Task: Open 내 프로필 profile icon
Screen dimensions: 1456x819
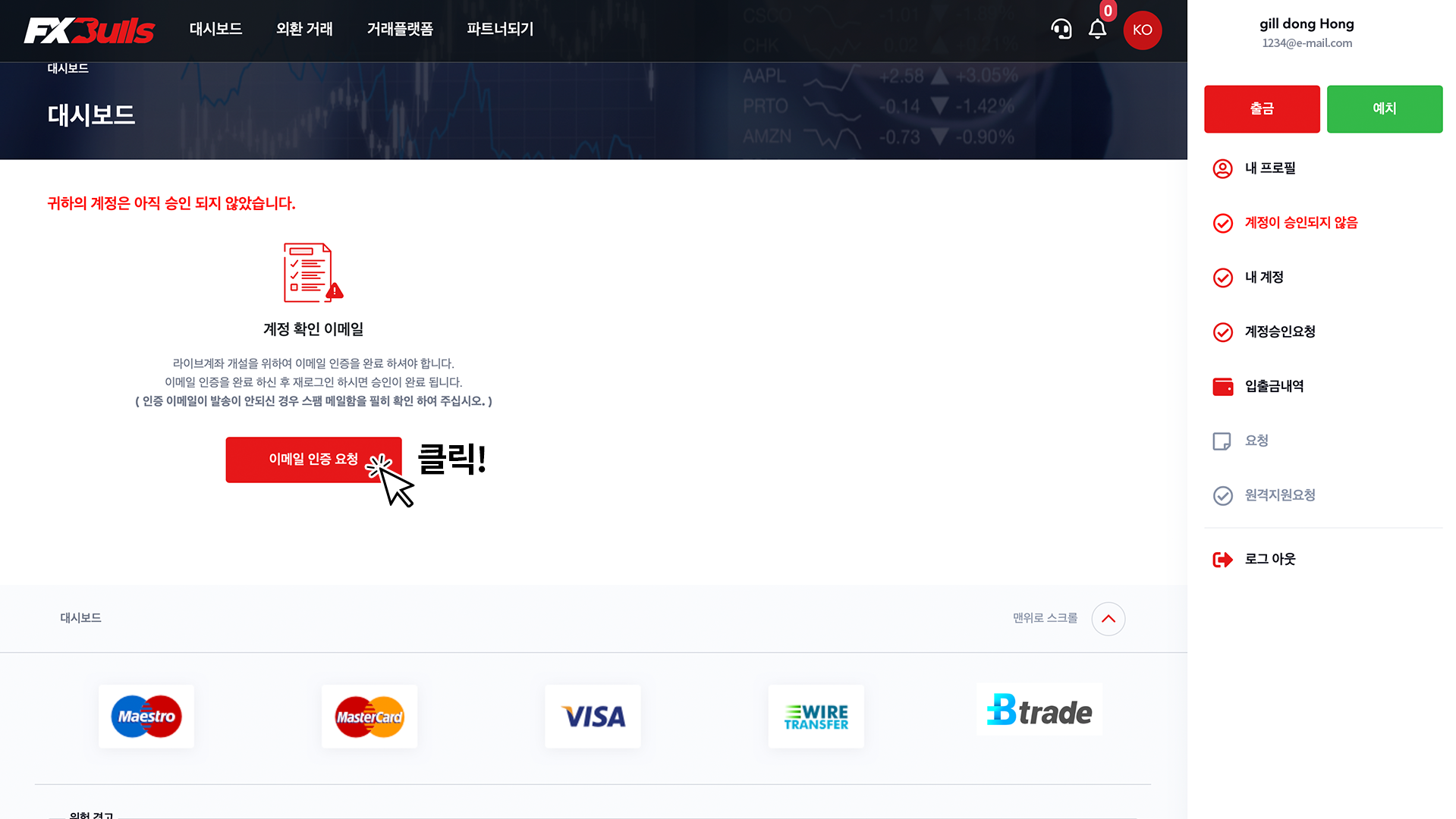Action: coord(1222,168)
